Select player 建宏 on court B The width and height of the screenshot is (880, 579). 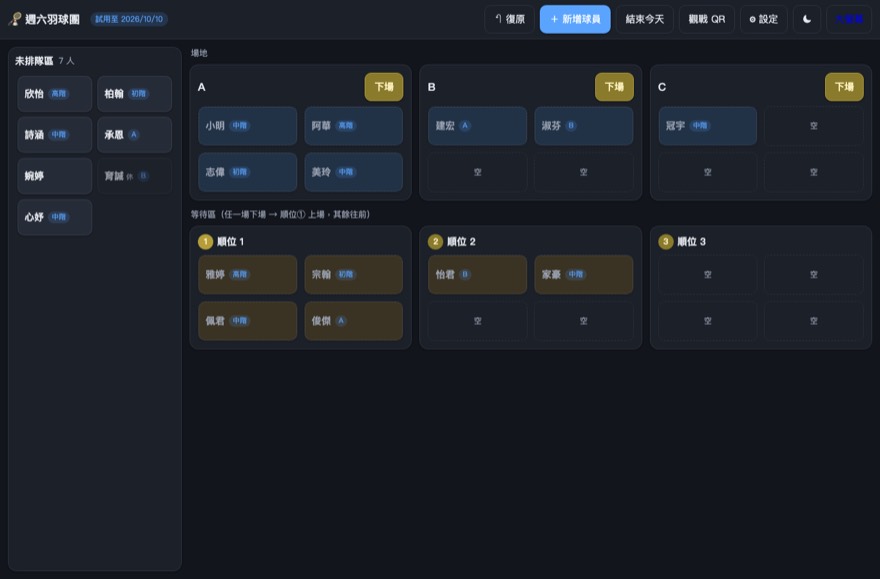click(x=478, y=126)
